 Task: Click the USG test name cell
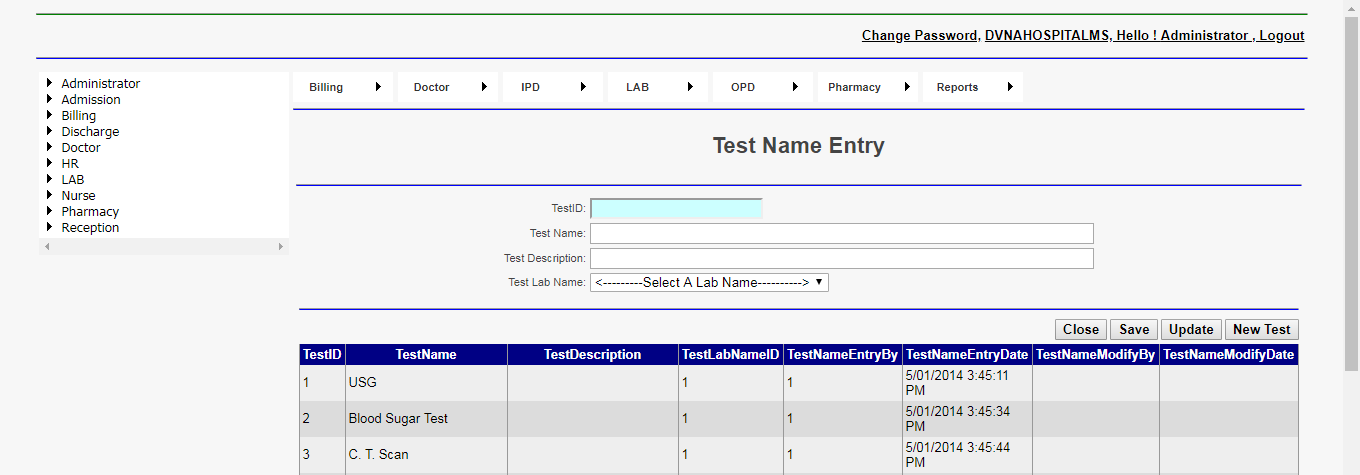click(426, 383)
